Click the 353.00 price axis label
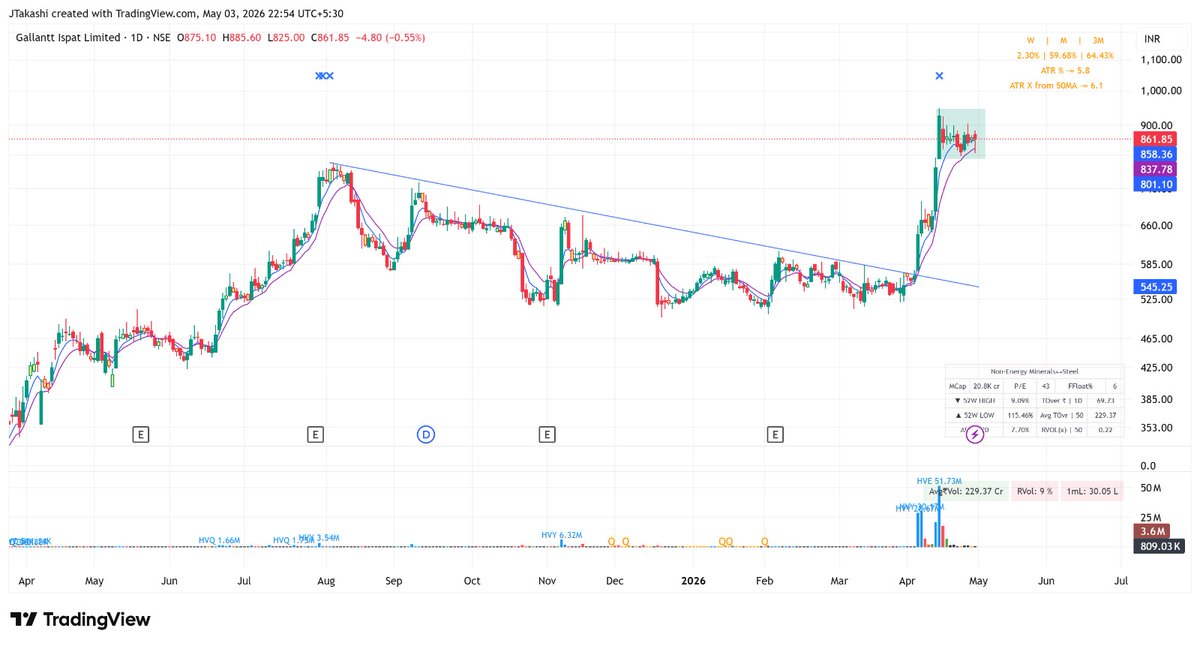1200x646 pixels. point(1155,428)
